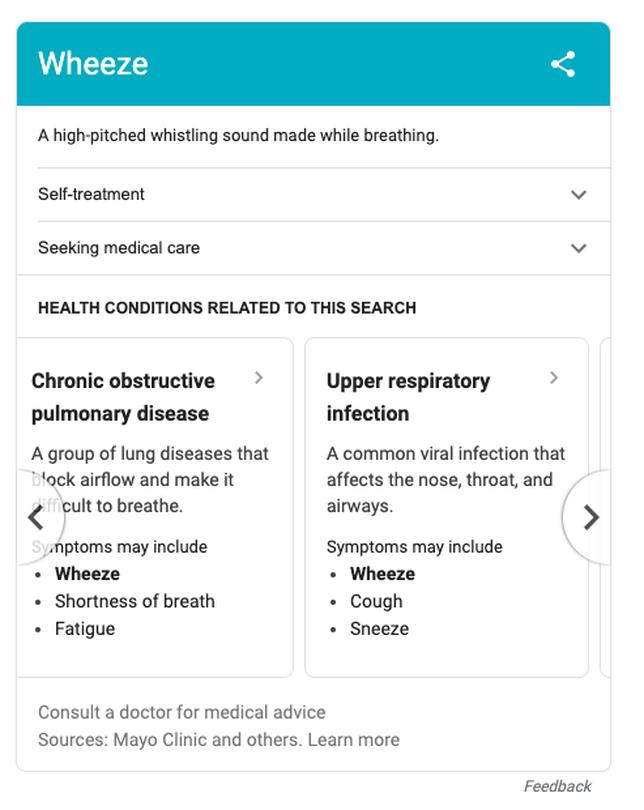Expand the Seeking medical care section
This screenshot has width=644, height=810.
pos(119,248)
